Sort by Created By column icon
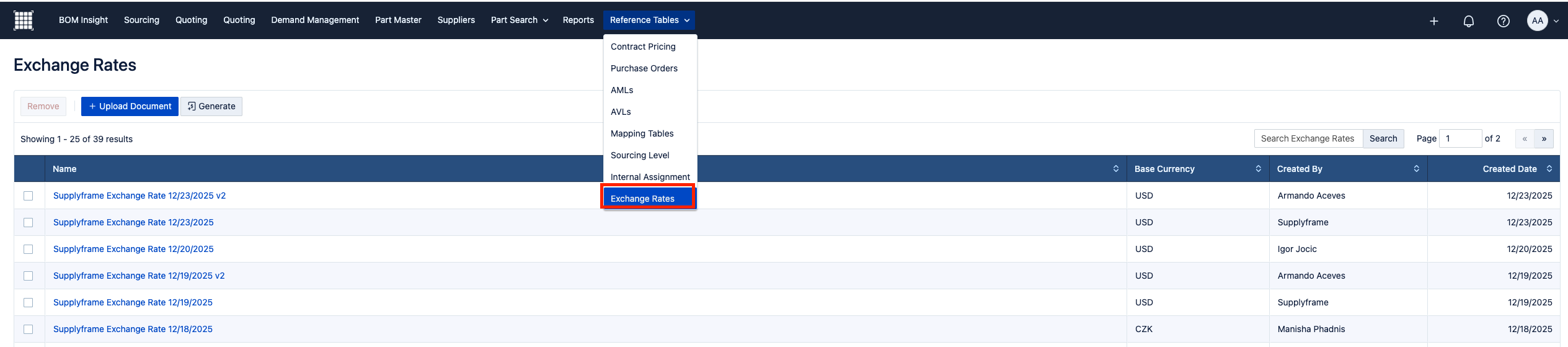Viewport: 1568px width, 347px height. coord(1416,169)
